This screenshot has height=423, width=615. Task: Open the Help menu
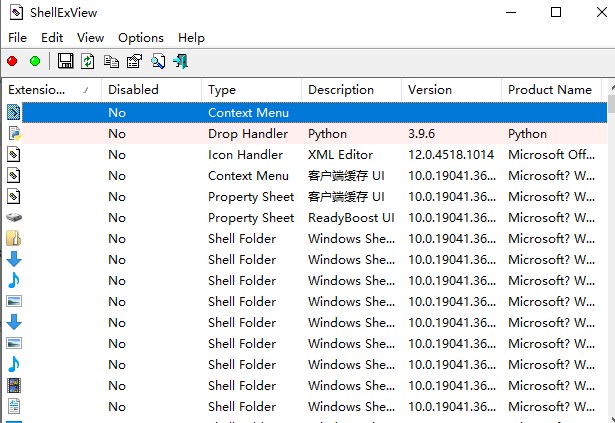click(191, 37)
